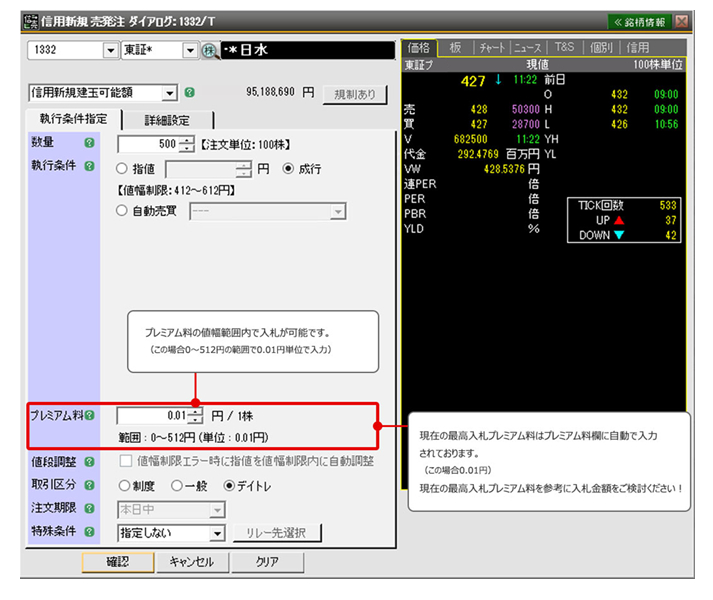Click the クリア clear button
The image size is (713, 600).
point(267,562)
